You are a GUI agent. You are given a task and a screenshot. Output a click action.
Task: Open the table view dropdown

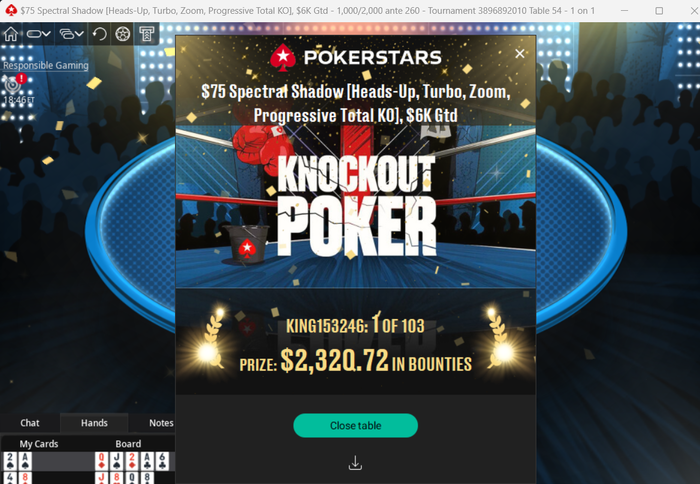pyautogui.click(x=38, y=34)
